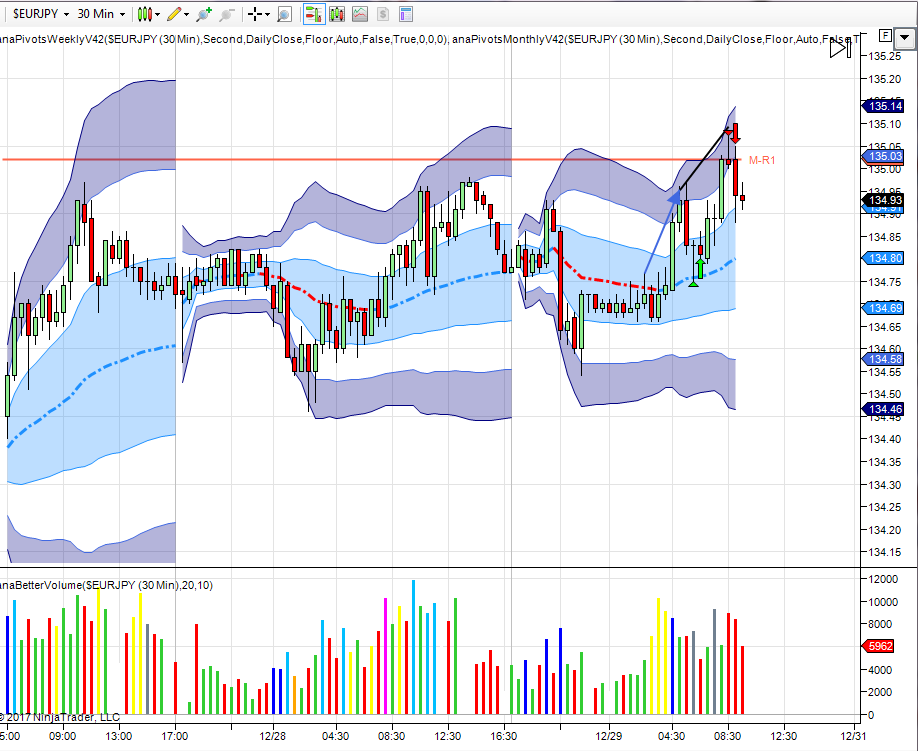Expand the cursor type dropdown arrow
This screenshot has width=918, height=751.
coord(268,15)
